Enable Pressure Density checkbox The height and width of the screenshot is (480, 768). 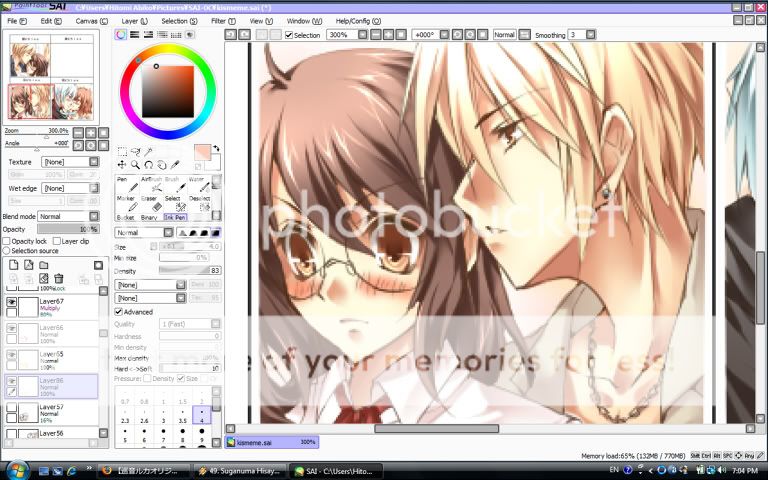click(147, 379)
